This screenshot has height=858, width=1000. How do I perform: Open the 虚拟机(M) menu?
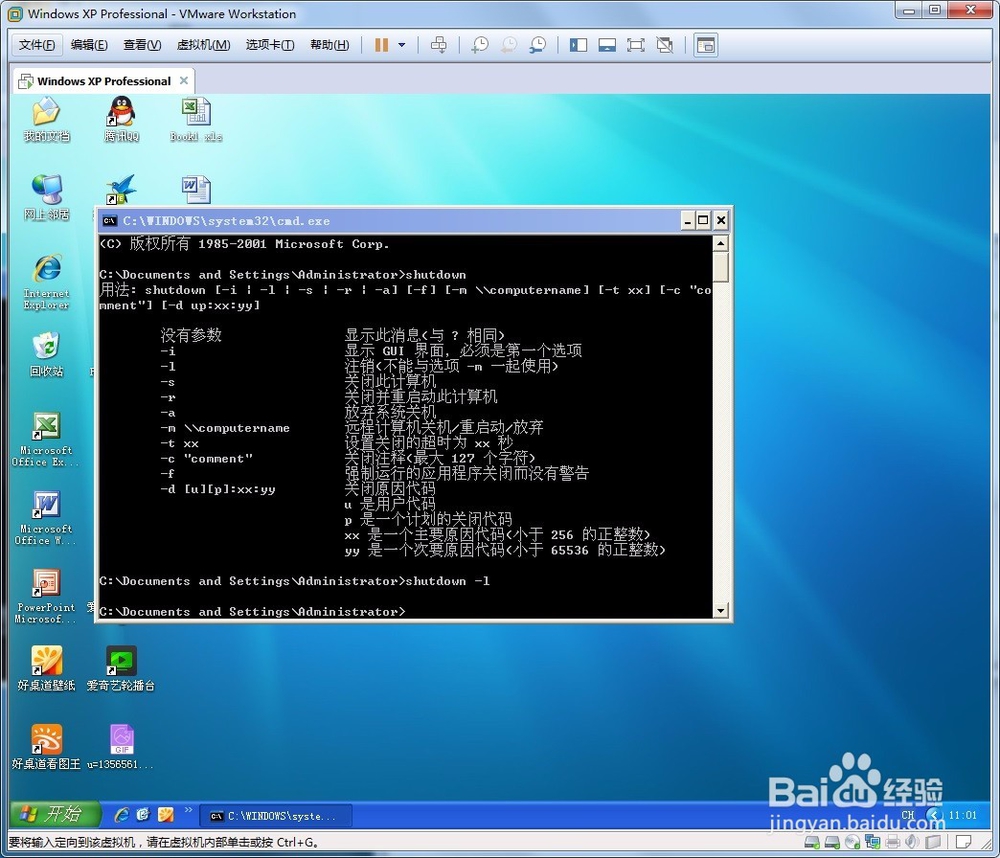(203, 45)
